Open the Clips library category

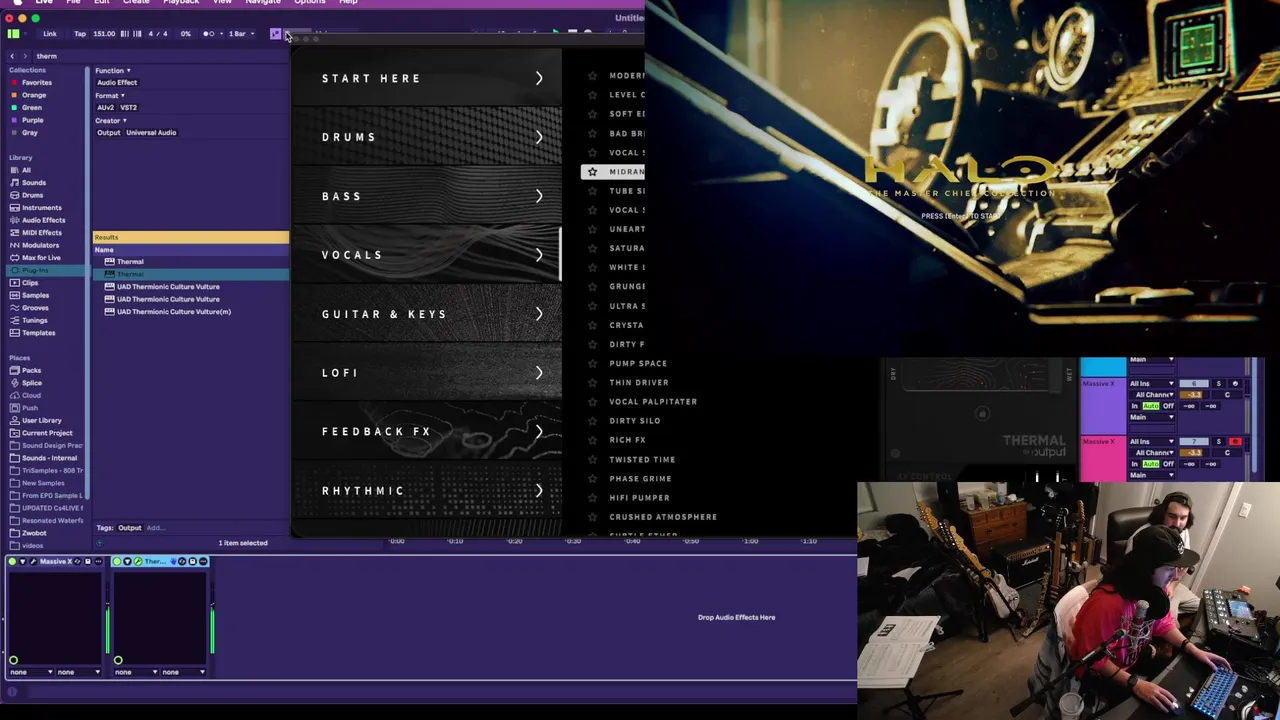tap(29, 283)
